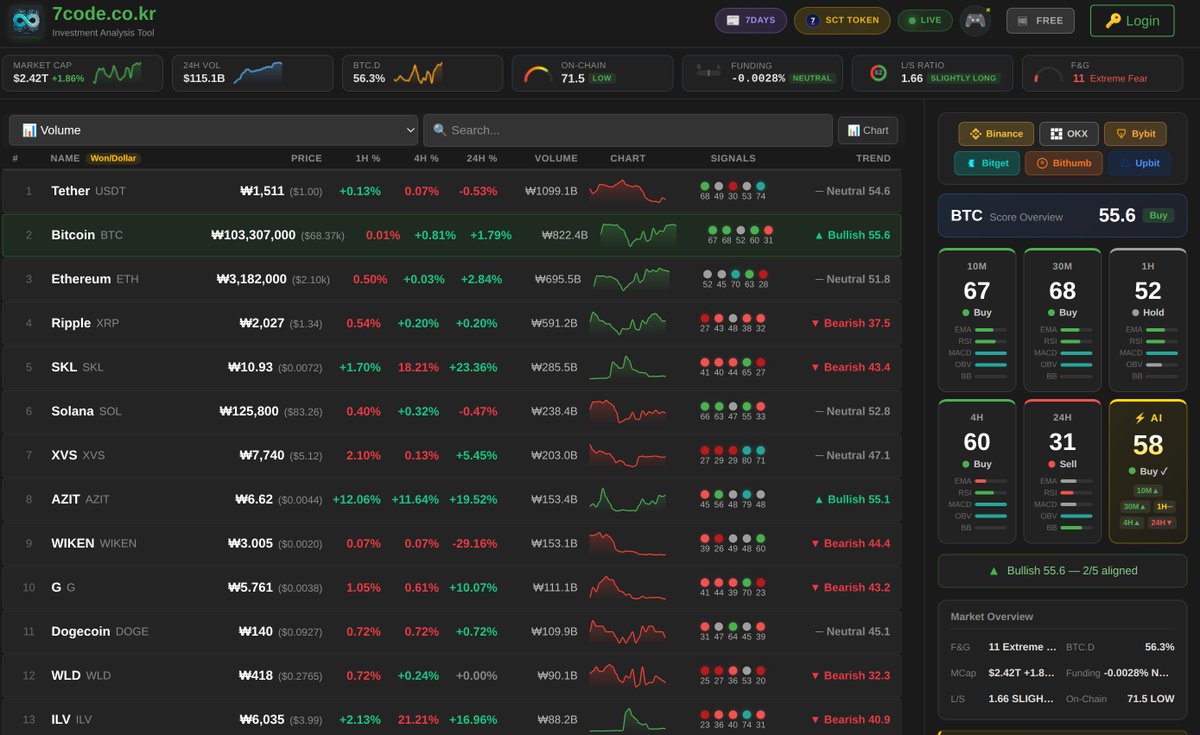Sort by VOLUME column header

[556, 158]
